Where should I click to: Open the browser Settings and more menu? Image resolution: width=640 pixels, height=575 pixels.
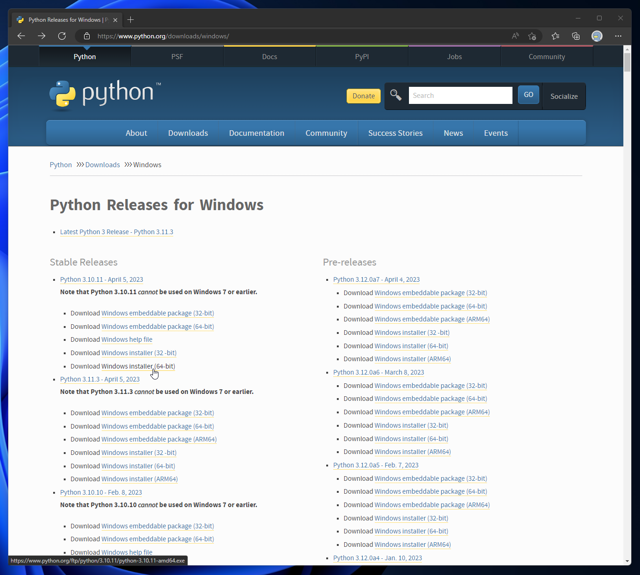click(x=618, y=36)
